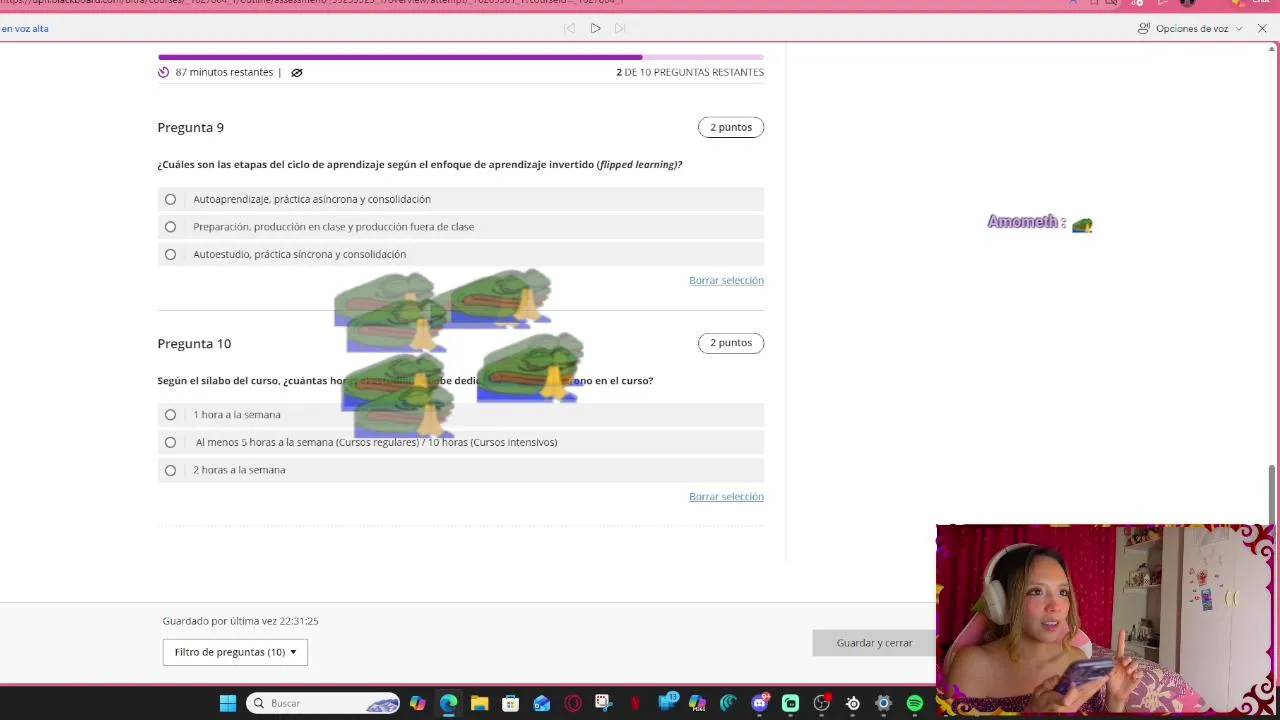Screen dimensions: 1280x720
Task: Open Discord from the taskbar
Action: tap(760, 703)
